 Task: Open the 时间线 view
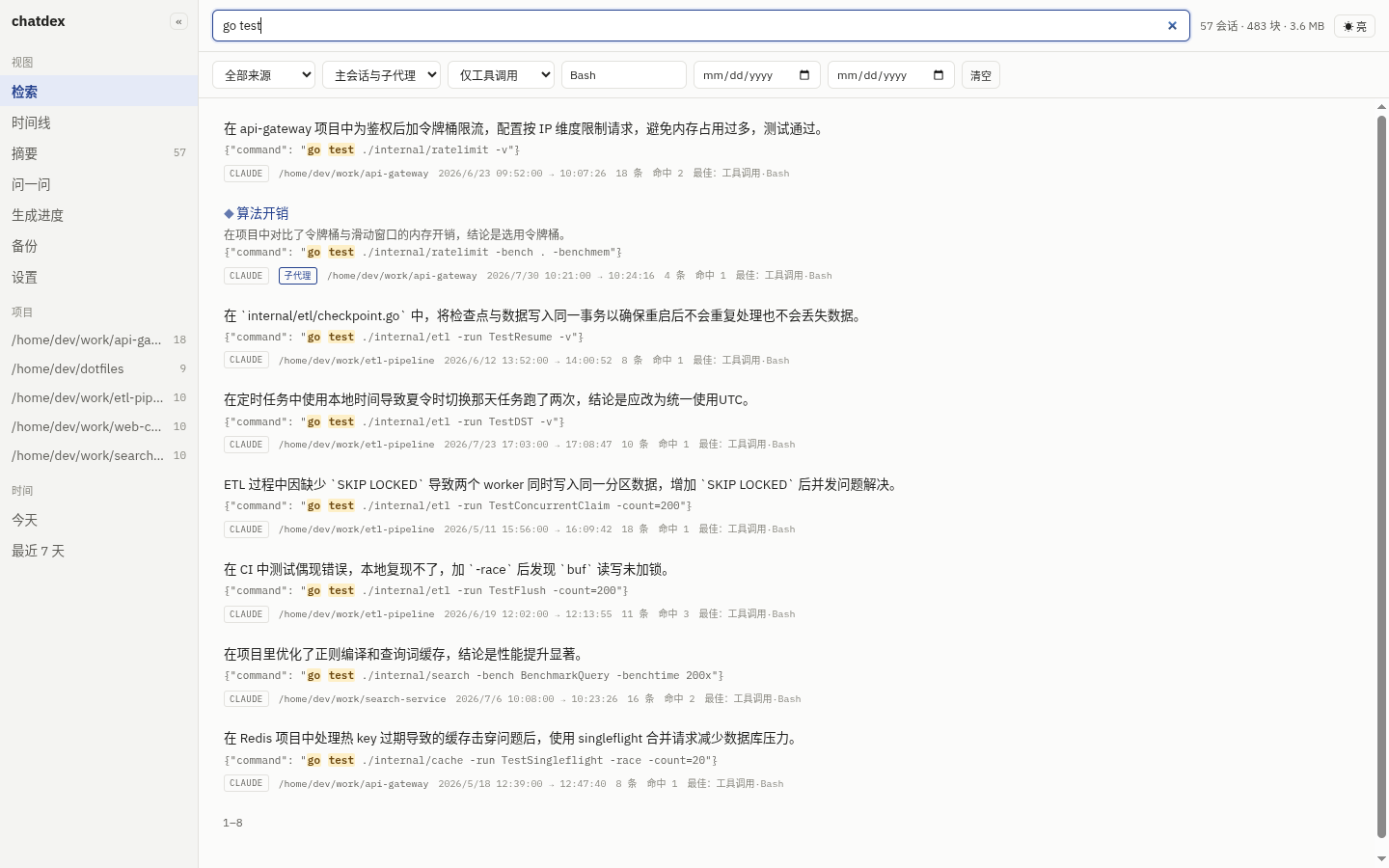[98, 122]
